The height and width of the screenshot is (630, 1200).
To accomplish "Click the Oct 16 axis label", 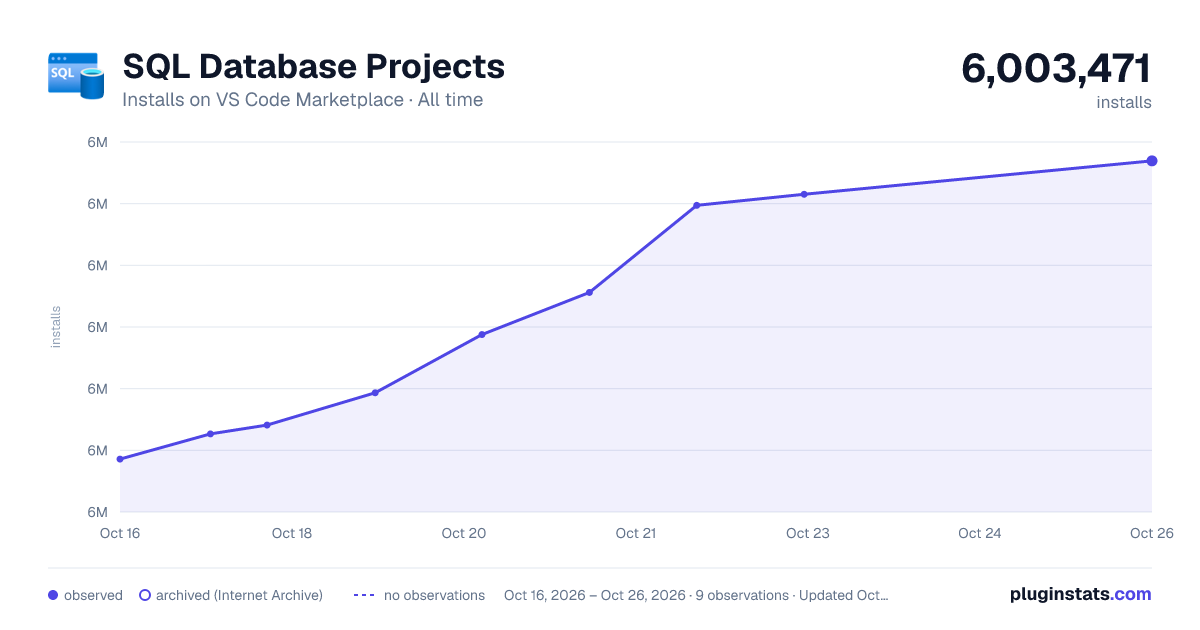I will 120,533.
